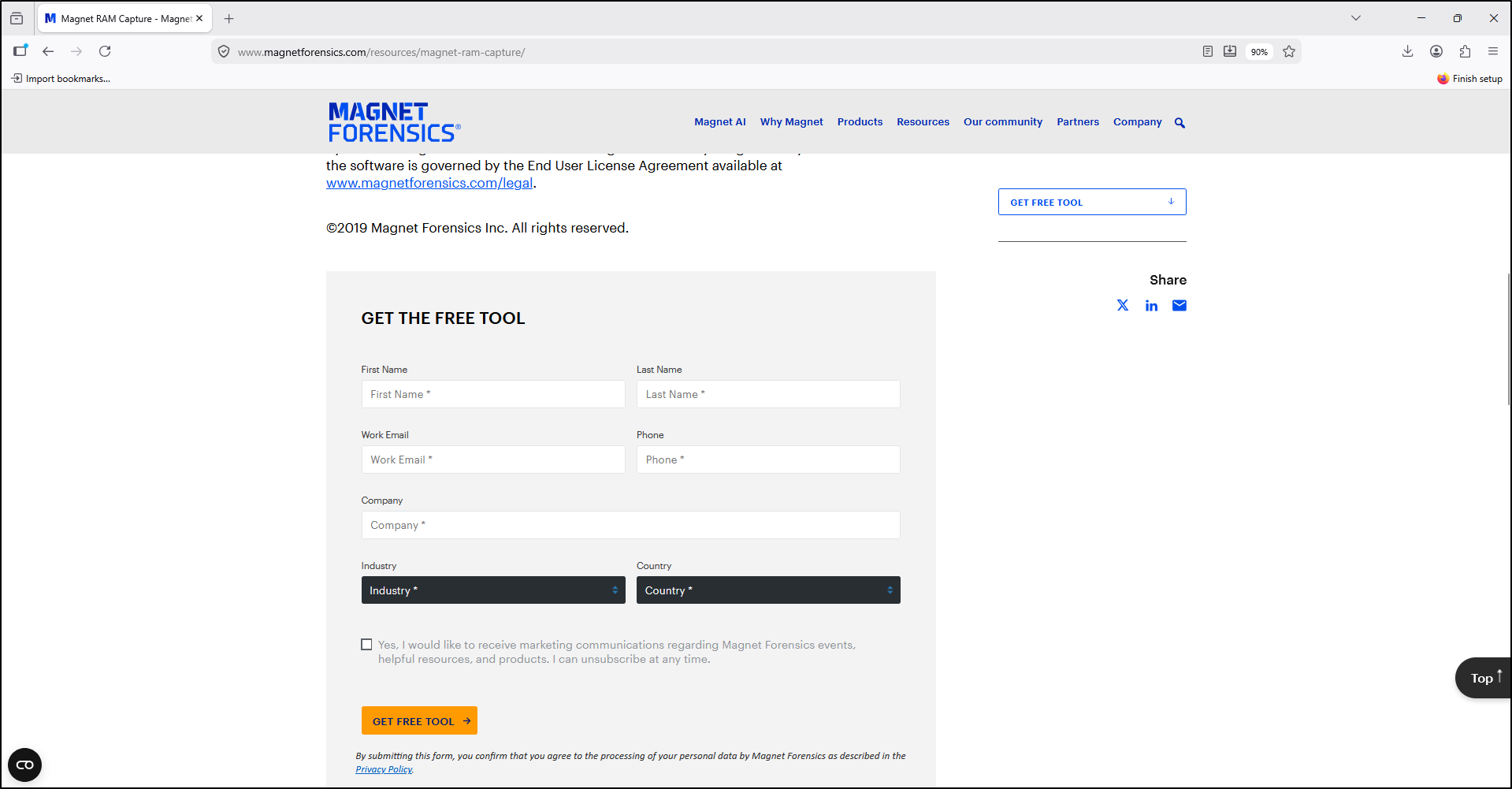Click the shield tracking protection icon
This screenshot has height=789, width=1512.
(x=224, y=52)
